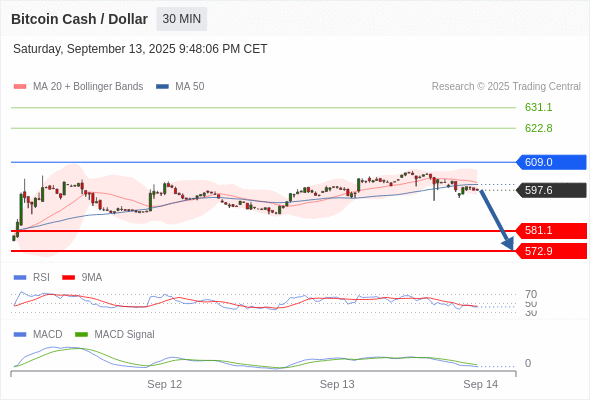Select the 597.6 current price tag
The image size is (590, 400).
pyautogui.click(x=552, y=190)
